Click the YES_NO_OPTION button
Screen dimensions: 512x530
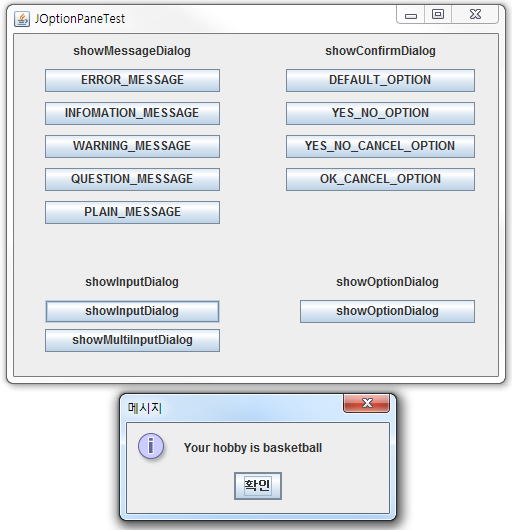(x=380, y=113)
